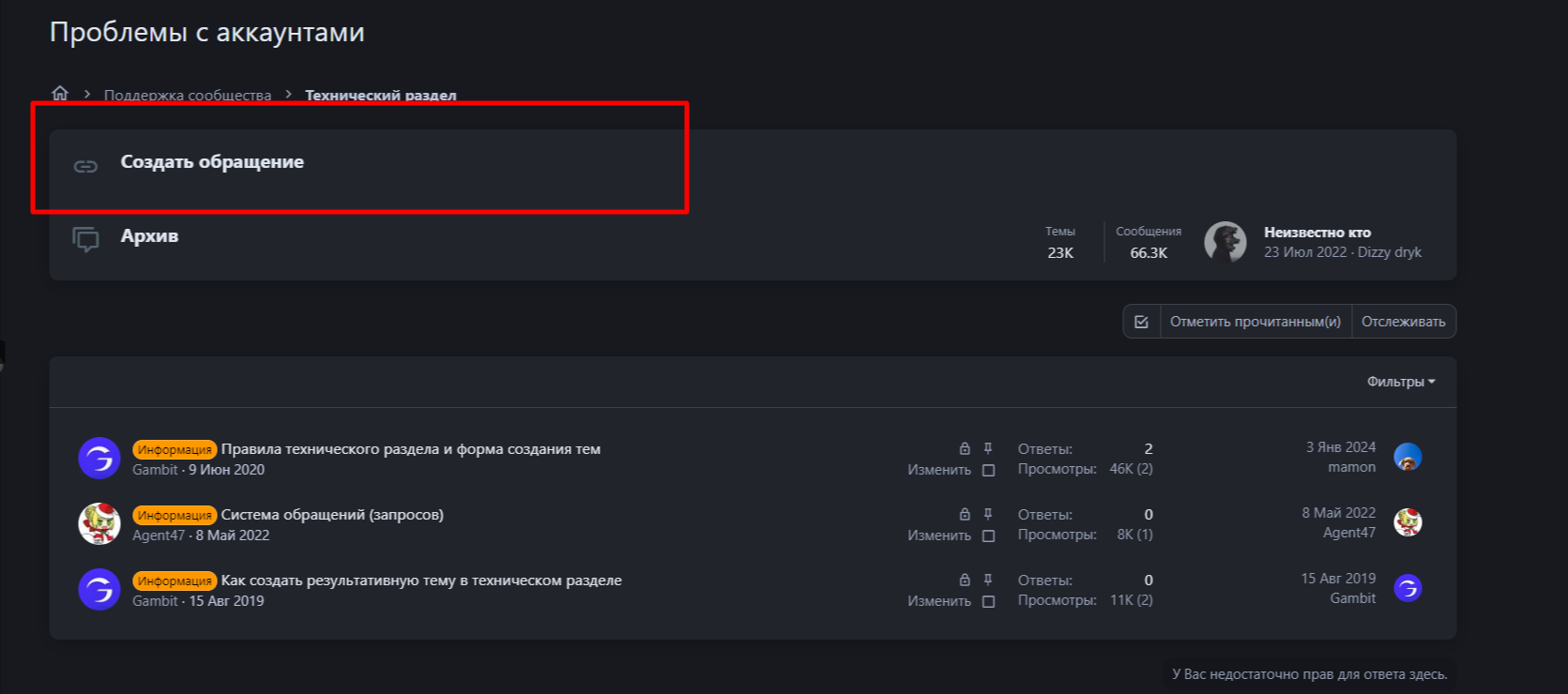Open the Неизвестно кто last-poster avatar
1568x694 pixels.
pos(1225,242)
